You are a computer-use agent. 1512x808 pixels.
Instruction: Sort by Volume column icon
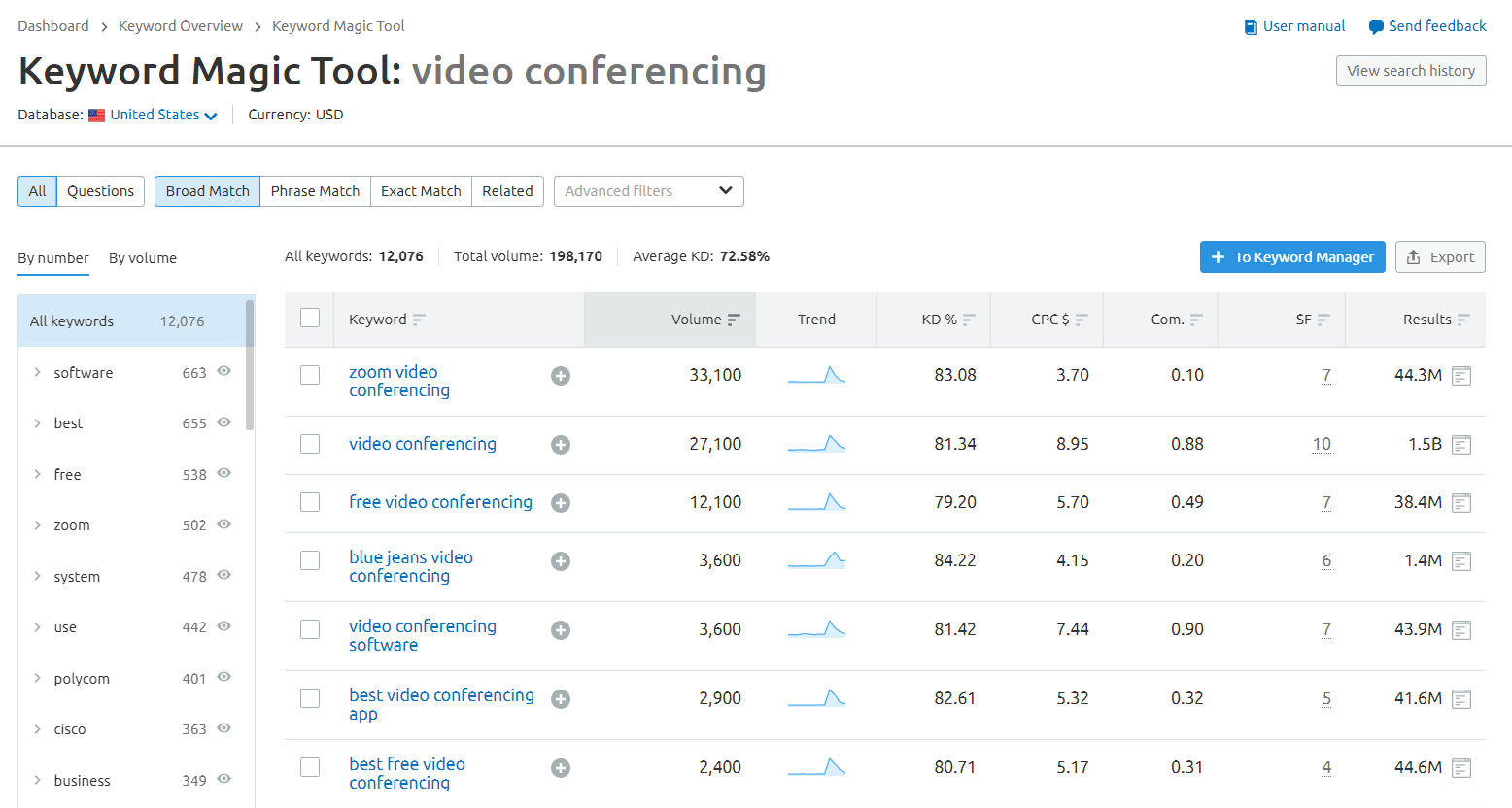[x=734, y=320]
